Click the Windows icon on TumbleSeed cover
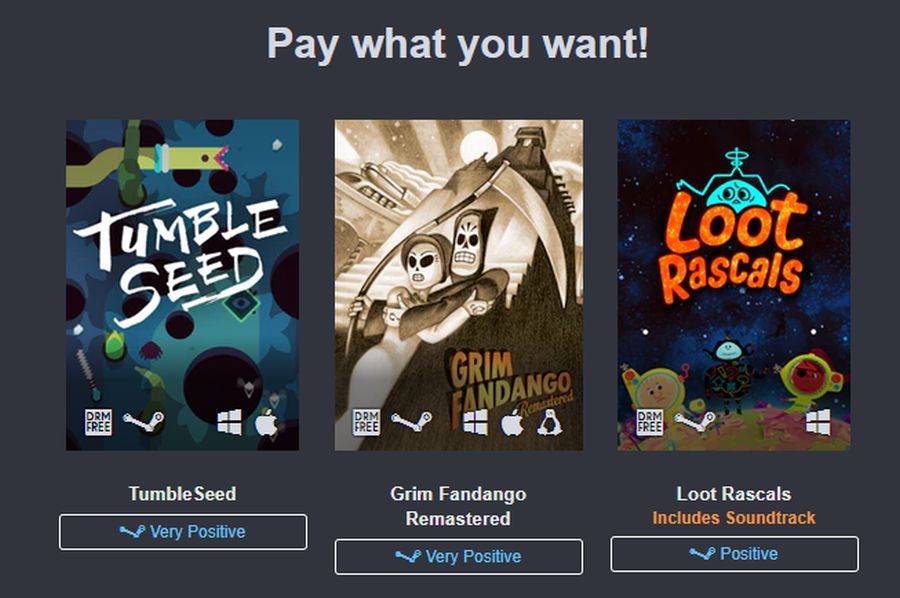 pyautogui.click(x=230, y=422)
